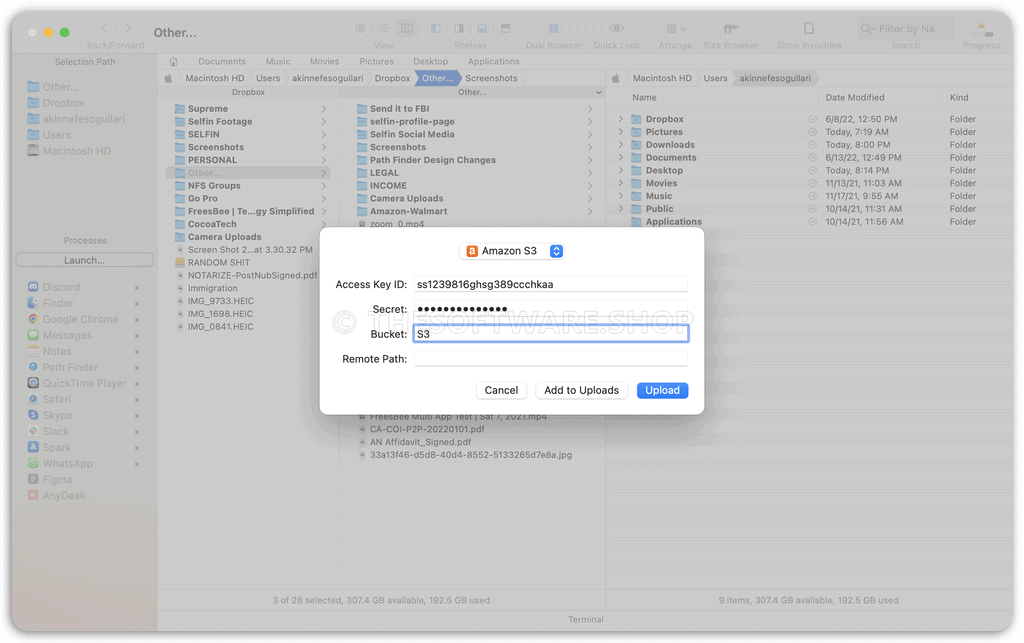1024x643 pixels.
Task: Open the Size Browser
Action: [x=731, y=29]
